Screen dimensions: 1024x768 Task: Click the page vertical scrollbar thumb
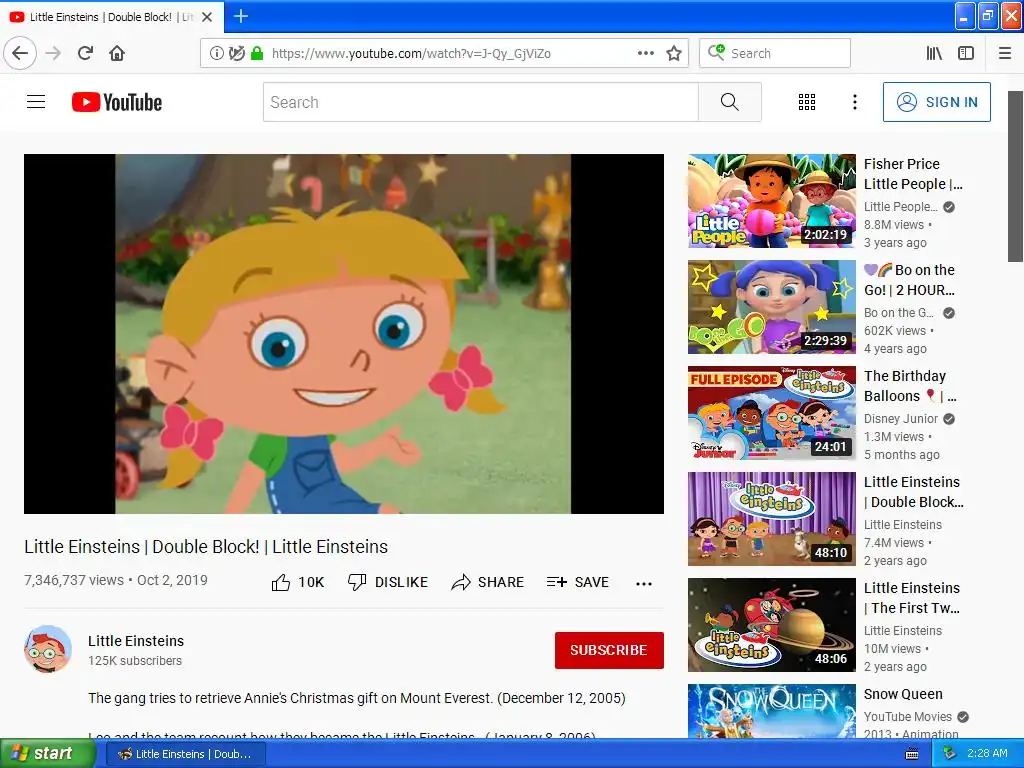(1015, 176)
